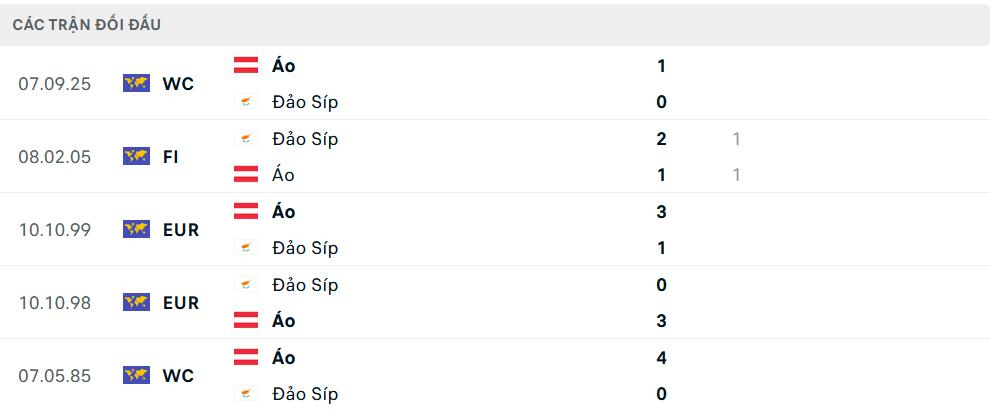
Task: Click Cyprus flag in 08.02.05 match
Action: pyautogui.click(x=246, y=139)
